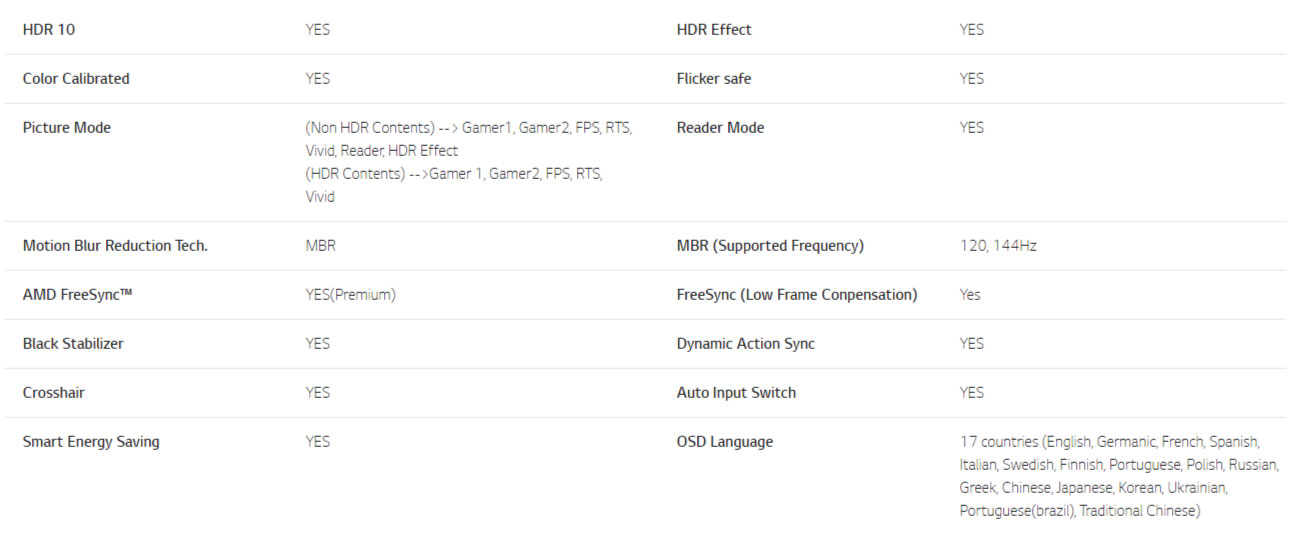Select the MBR value text
The image size is (1290, 537).
(x=321, y=246)
